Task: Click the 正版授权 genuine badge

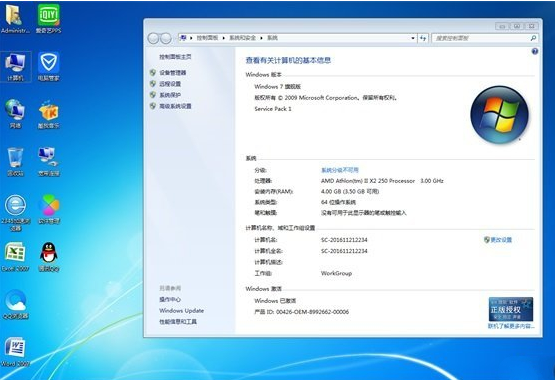Action: 511,309
